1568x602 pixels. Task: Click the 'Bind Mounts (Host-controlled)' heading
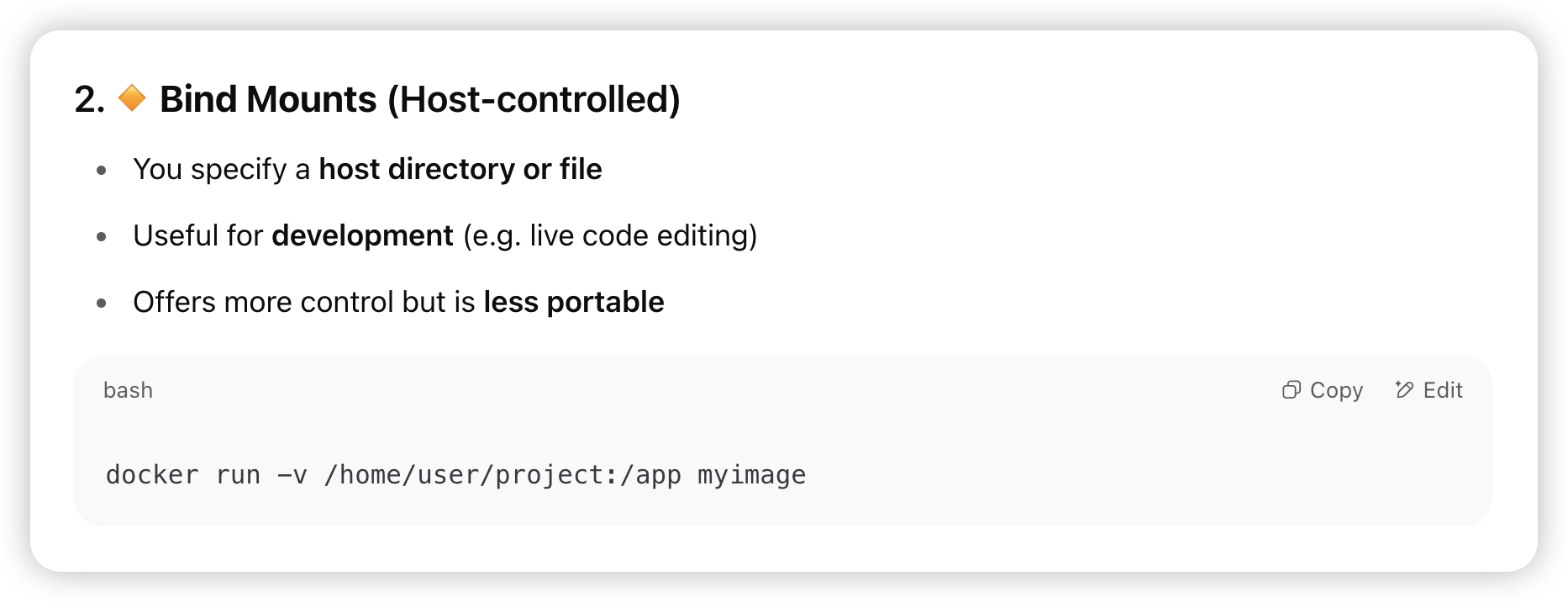tap(420, 99)
